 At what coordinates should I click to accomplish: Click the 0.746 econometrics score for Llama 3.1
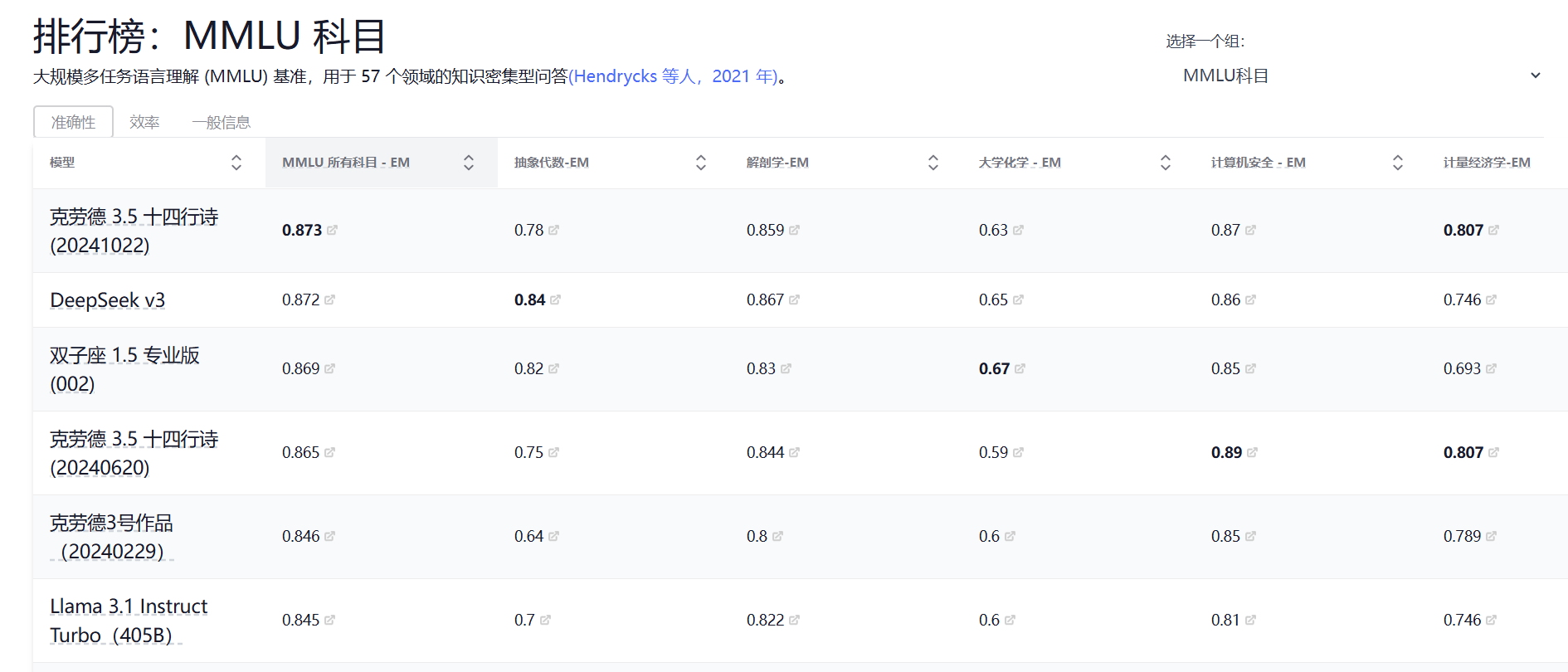tap(1462, 620)
